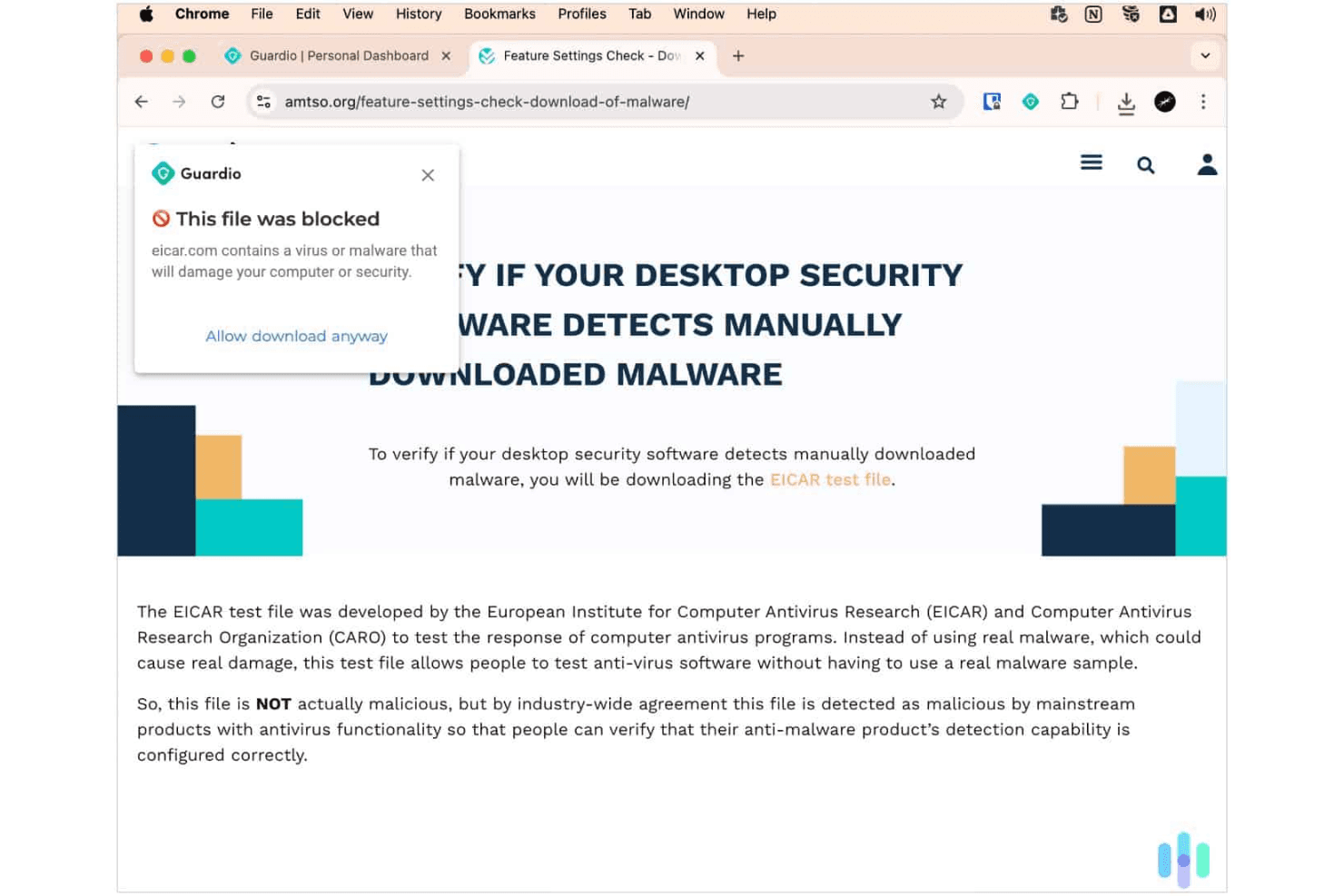
Task: Click the browser back arrow
Action: pos(141,102)
